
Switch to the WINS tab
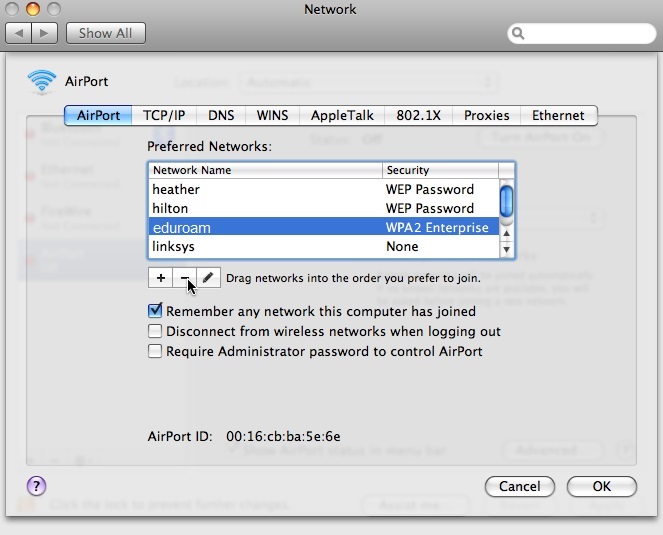click(x=272, y=115)
